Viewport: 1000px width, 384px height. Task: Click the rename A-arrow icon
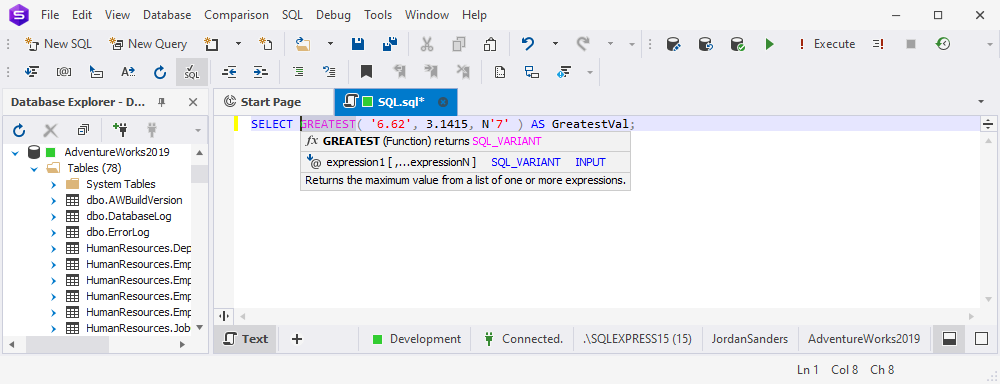[x=128, y=72]
